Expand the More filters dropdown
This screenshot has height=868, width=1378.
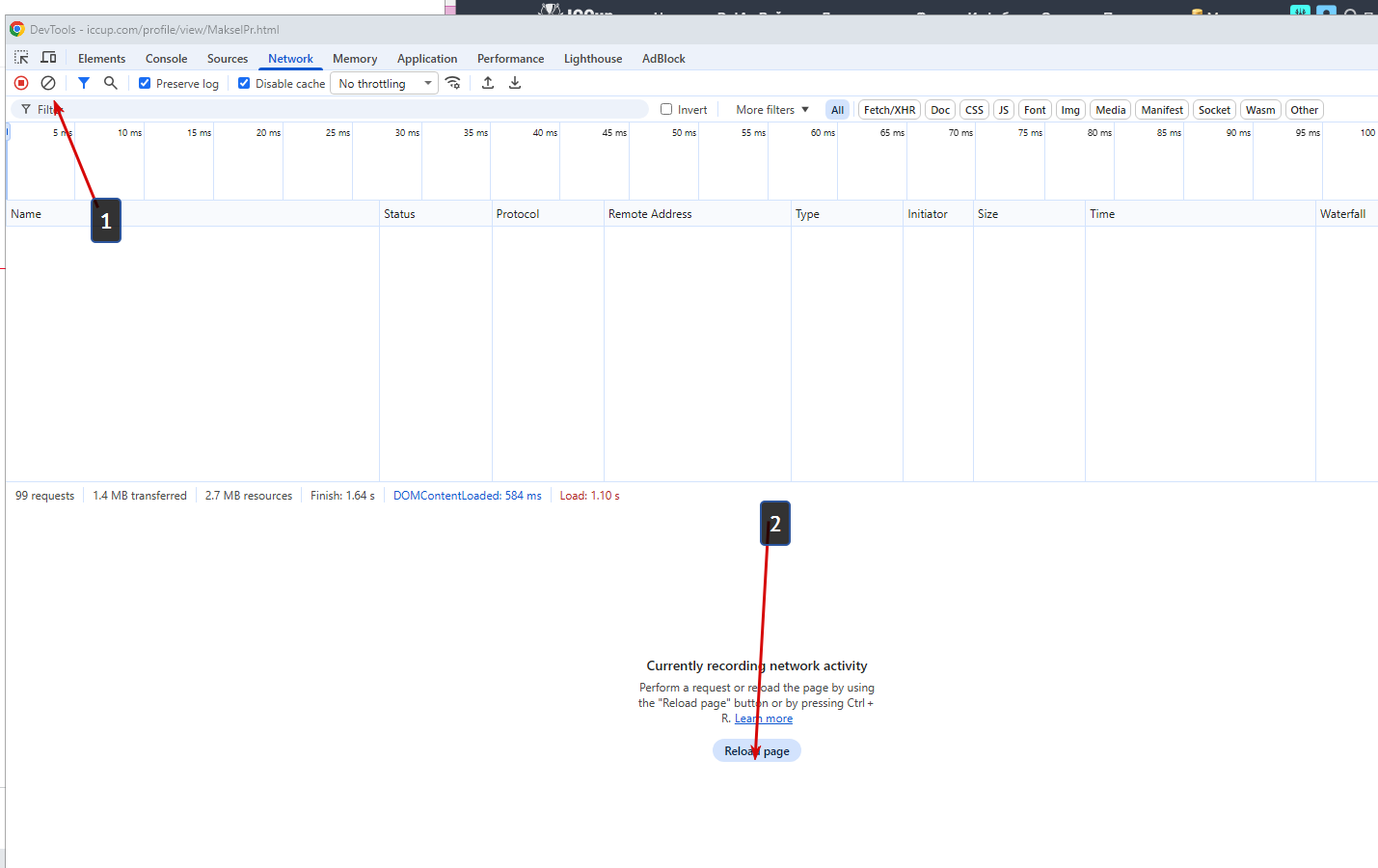(772, 109)
